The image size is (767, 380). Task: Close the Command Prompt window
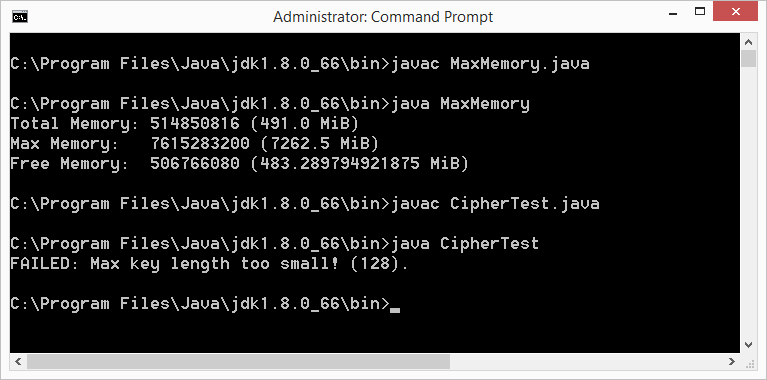click(735, 12)
